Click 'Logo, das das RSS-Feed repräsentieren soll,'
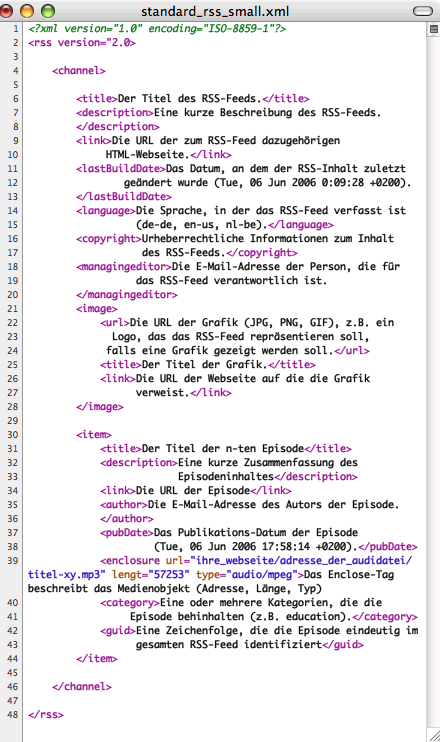The height and width of the screenshot is (742, 440). [240, 336]
